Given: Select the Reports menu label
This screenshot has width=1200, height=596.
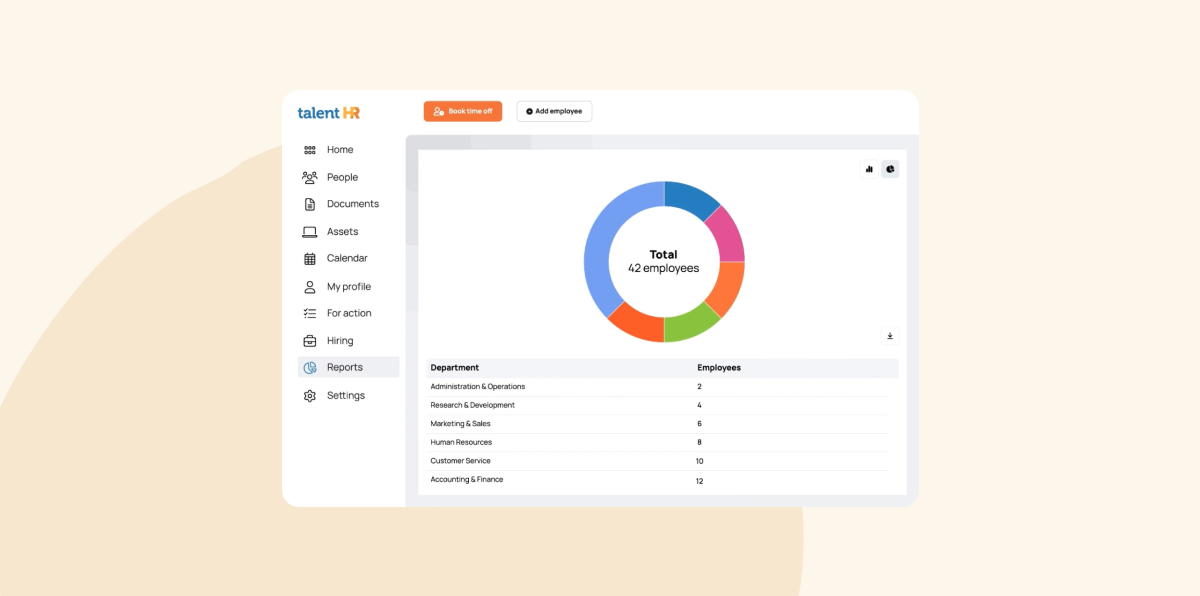Looking at the screenshot, I should click(345, 368).
